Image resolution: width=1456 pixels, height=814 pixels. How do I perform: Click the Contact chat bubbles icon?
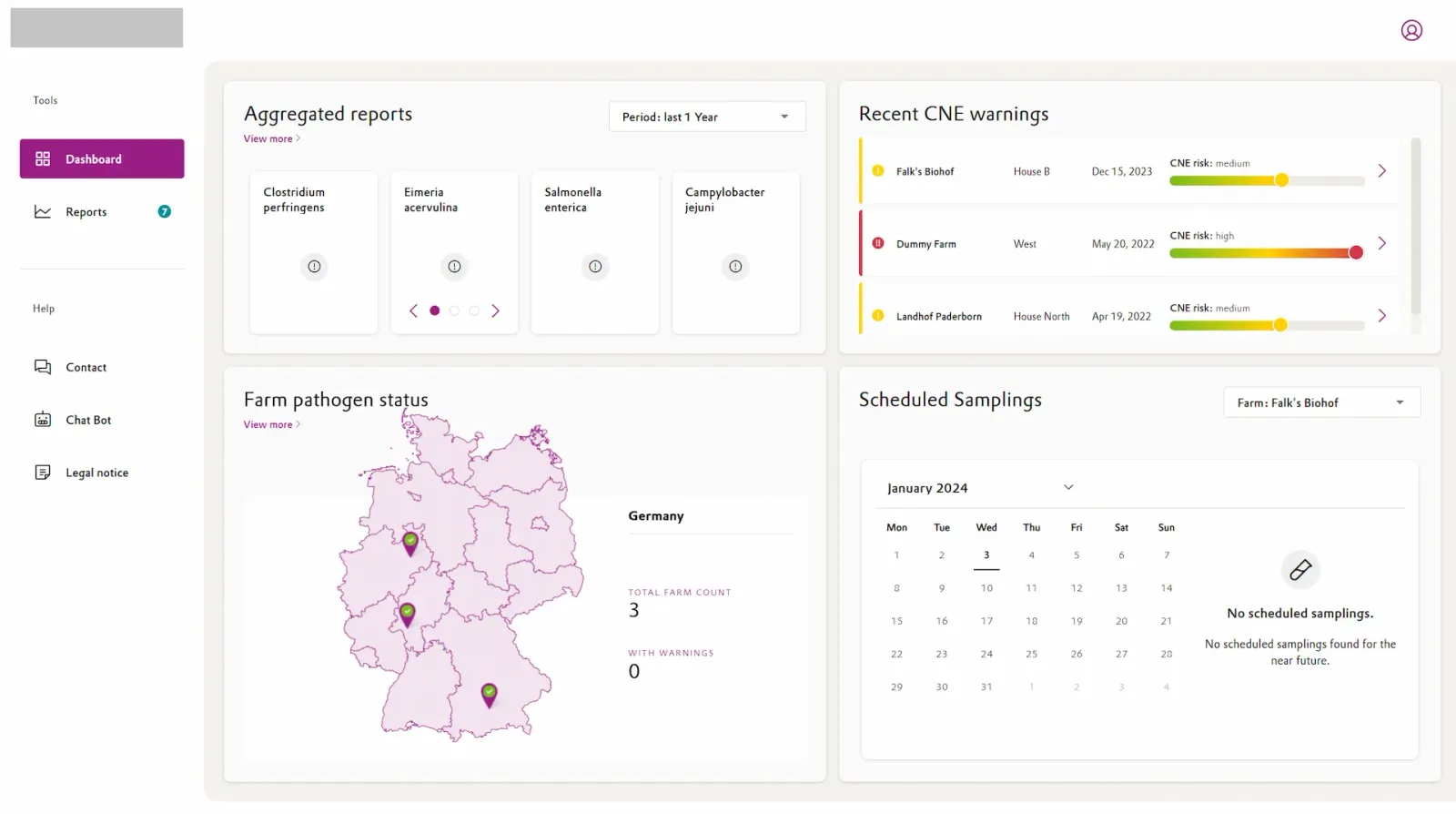[x=43, y=367]
